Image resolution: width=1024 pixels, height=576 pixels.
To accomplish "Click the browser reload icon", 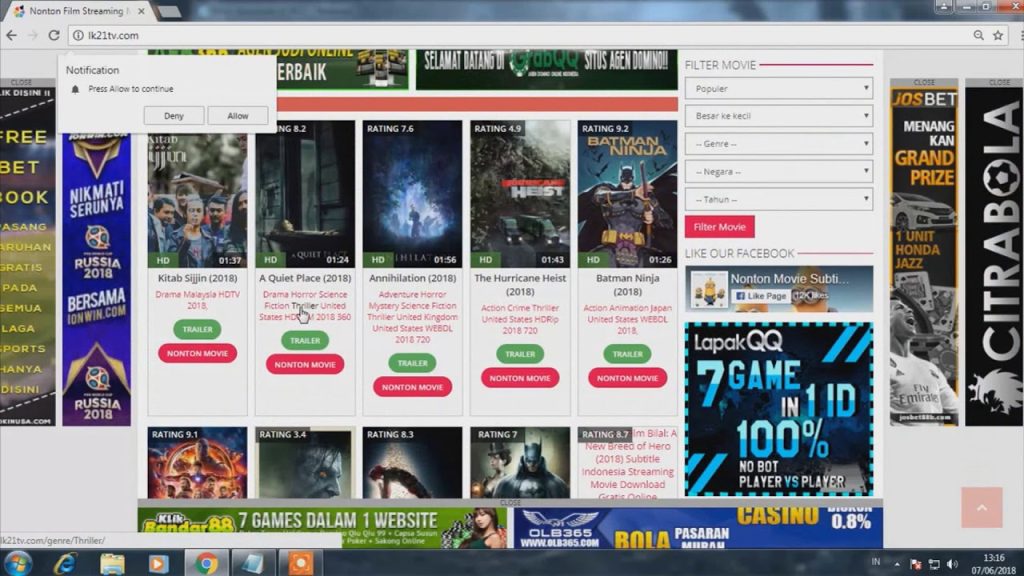I will pos(53,35).
